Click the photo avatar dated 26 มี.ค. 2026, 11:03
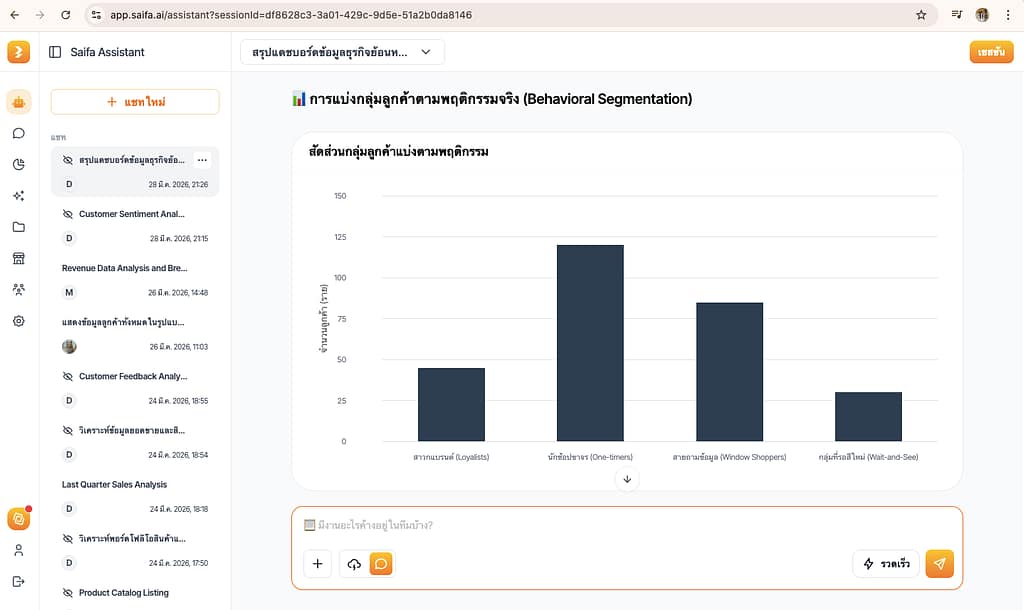Image resolution: width=1024 pixels, height=610 pixels. (69, 347)
